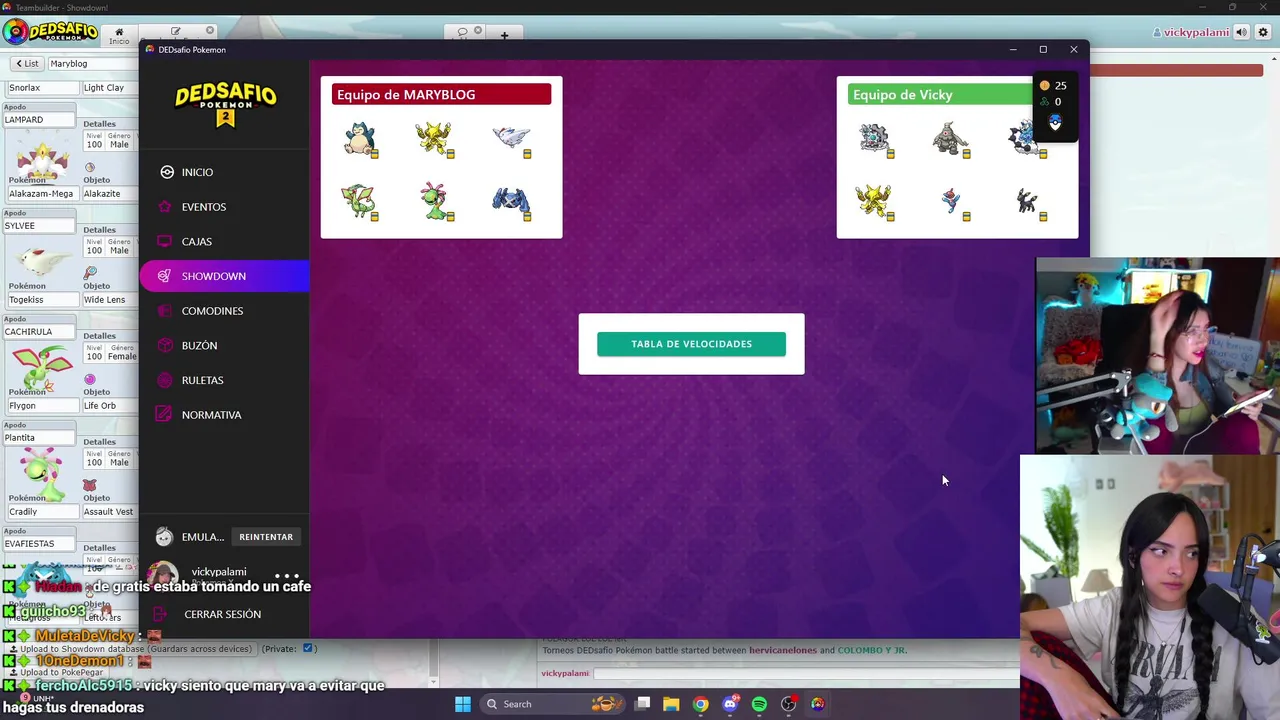Viewport: 1280px width, 720px height.
Task: Click the TABLA DE VELOCIDADES button
Action: pyautogui.click(x=691, y=344)
